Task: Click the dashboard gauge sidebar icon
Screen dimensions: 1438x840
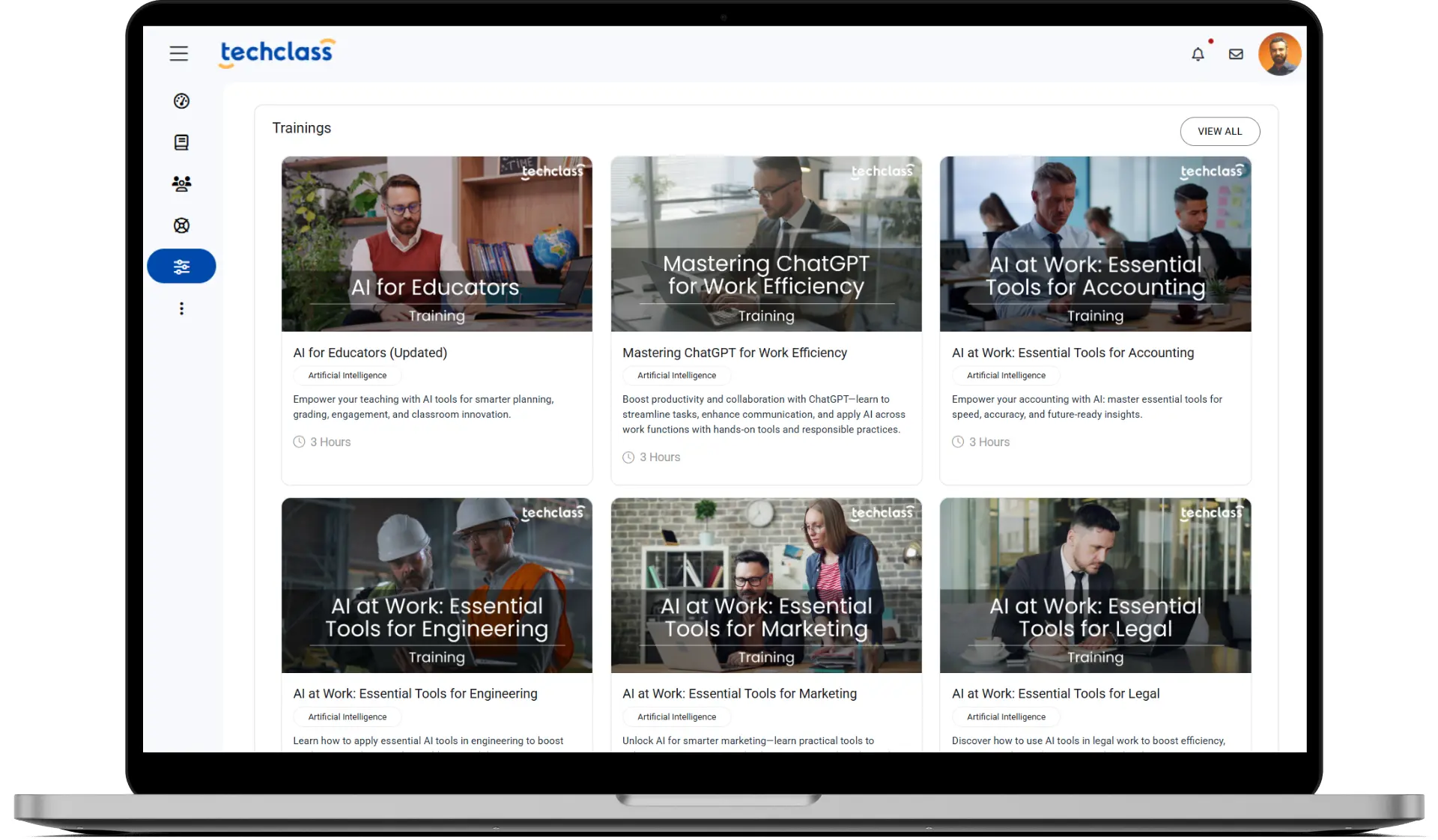Action: (x=181, y=101)
